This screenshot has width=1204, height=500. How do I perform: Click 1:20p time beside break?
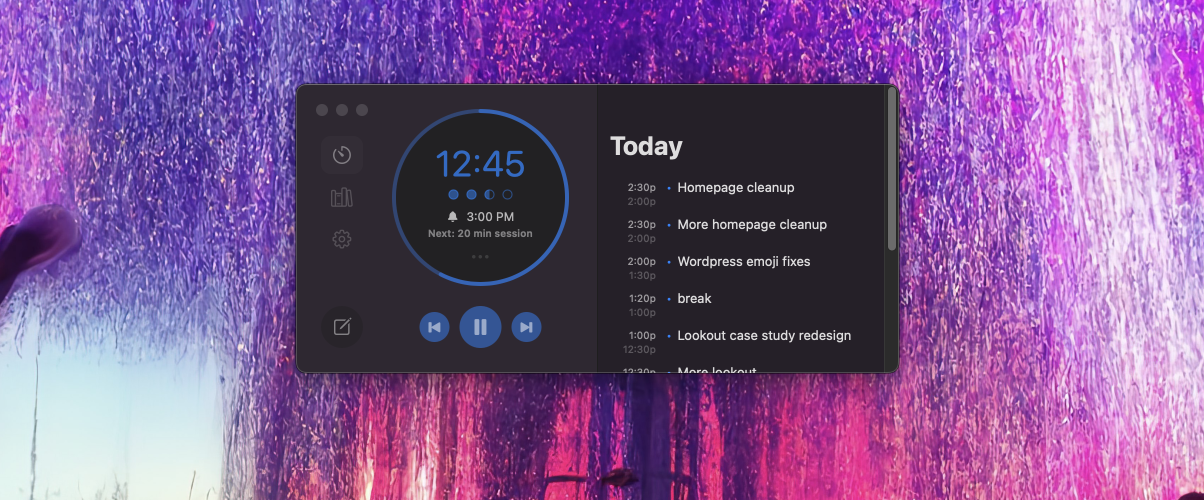(641, 298)
